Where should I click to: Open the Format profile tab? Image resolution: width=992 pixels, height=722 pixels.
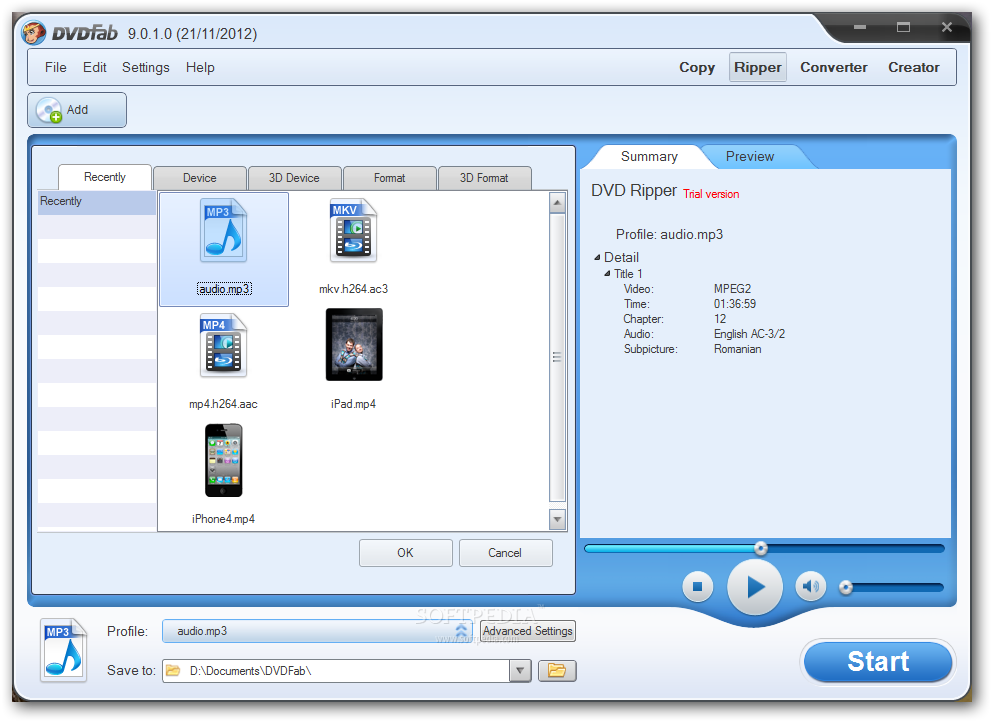coord(389,178)
